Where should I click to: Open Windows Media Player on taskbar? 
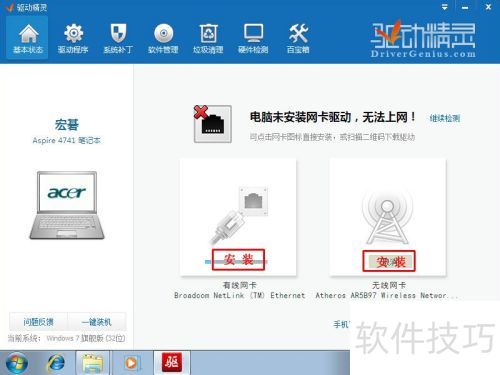[132, 363]
